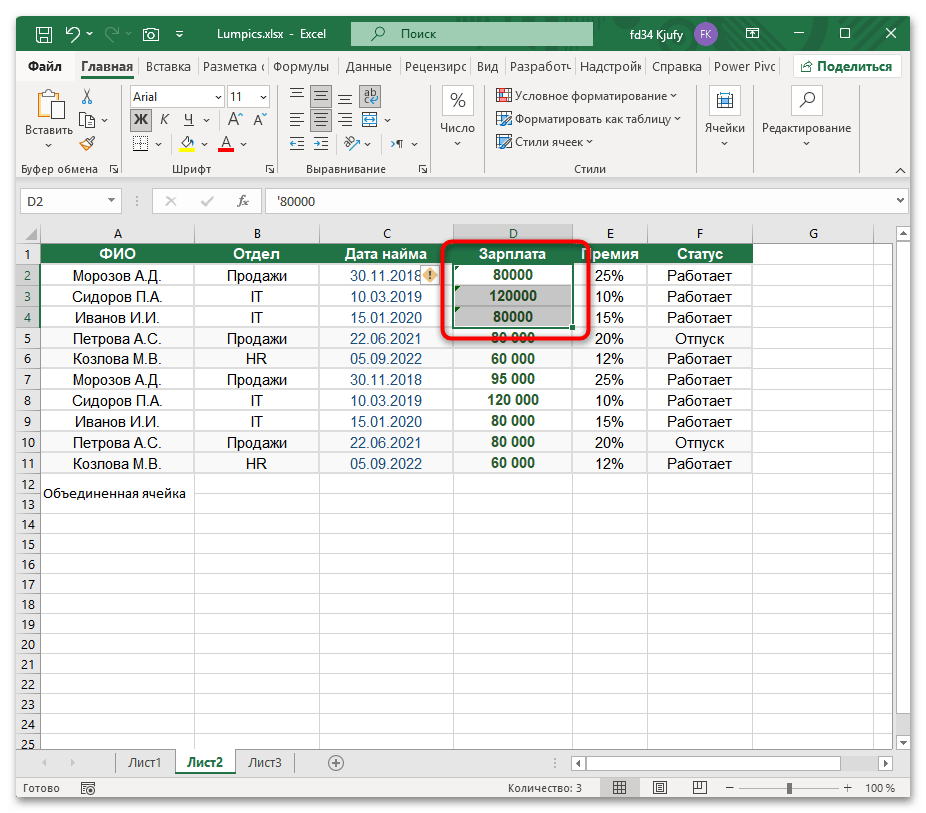Expand the font size dropdown
Screen dimensions: 926x813
[263, 97]
